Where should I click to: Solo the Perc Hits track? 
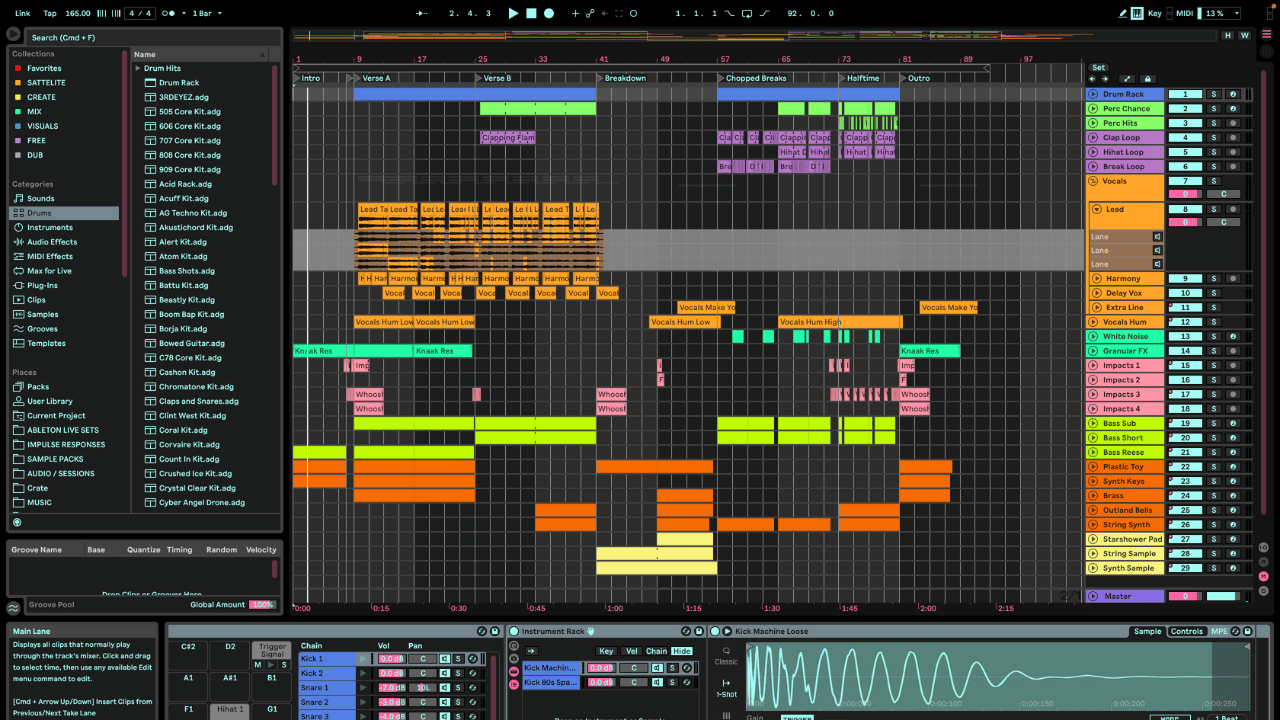coord(1214,123)
